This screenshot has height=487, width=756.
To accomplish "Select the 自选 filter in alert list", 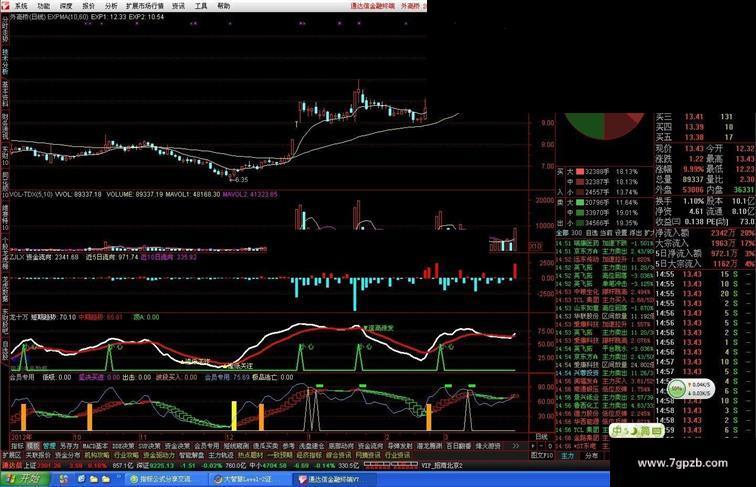I will click(x=592, y=233).
